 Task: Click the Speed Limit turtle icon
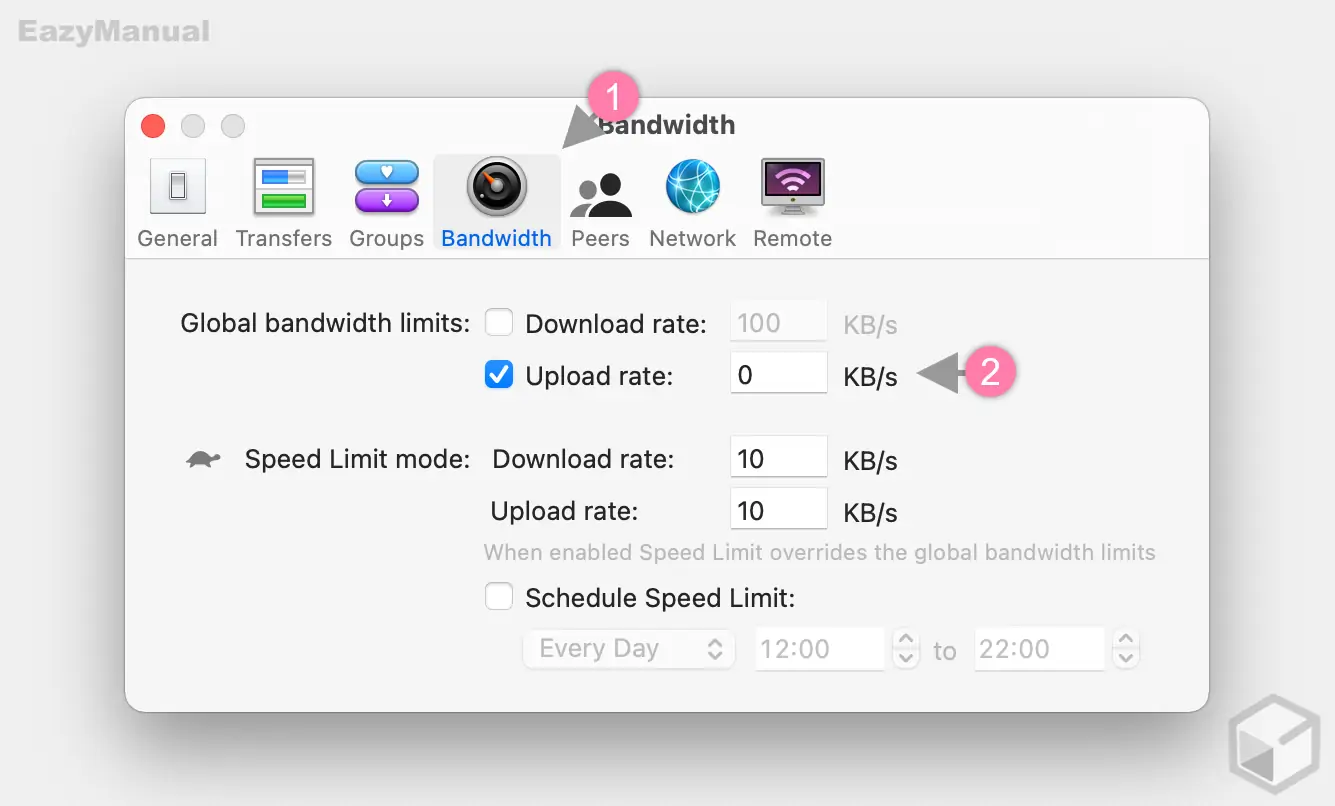pyautogui.click(x=204, y=460)
